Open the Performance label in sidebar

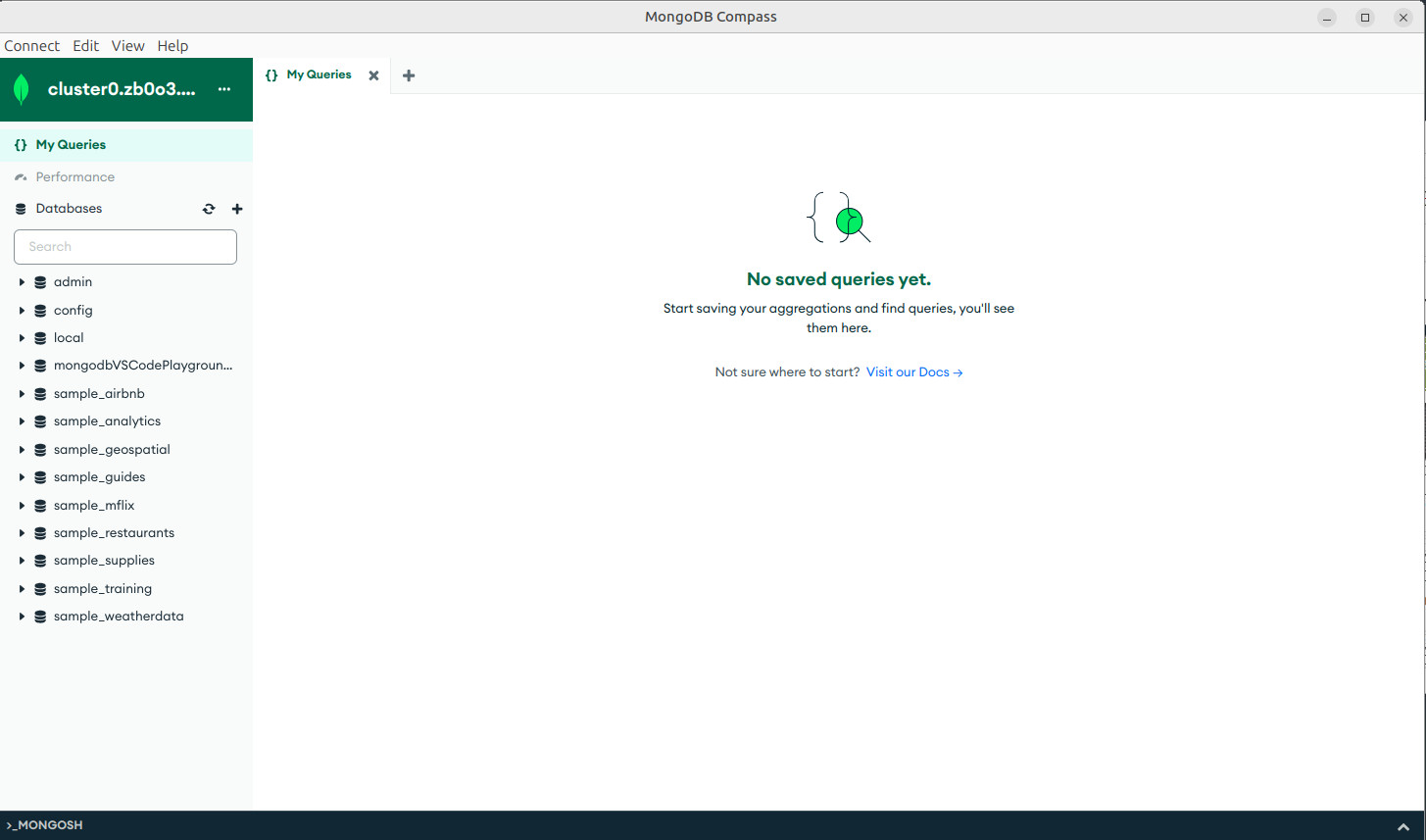pyautogui.click(x=75, y=177)
